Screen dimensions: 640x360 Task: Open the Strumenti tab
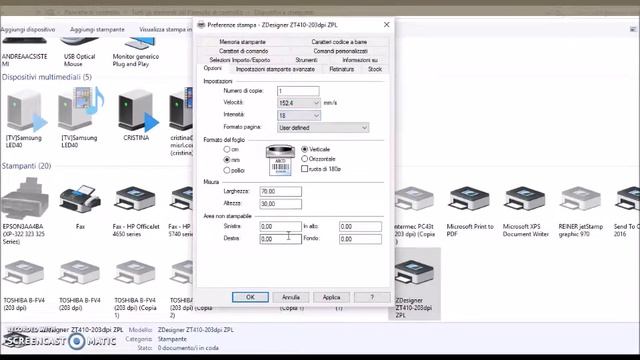point(306,60)
